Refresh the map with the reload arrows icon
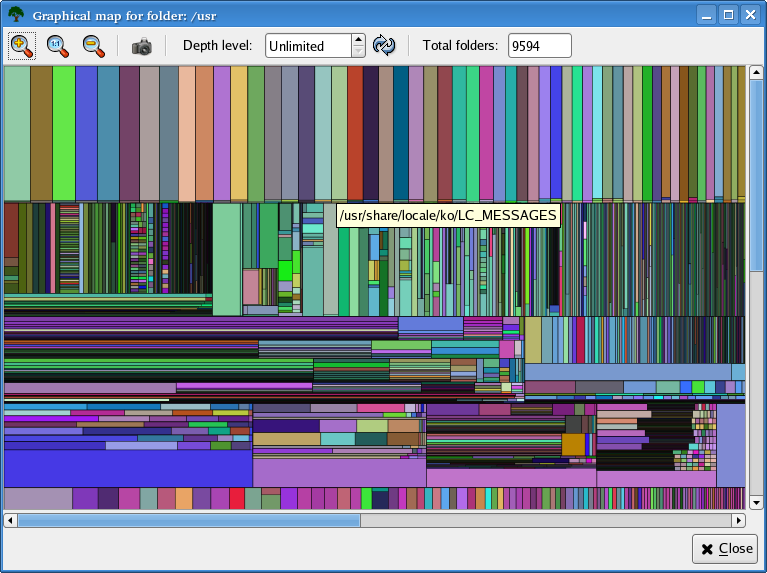The height and width of the screenshot is (573, 767). pyautogui.click(x=384, y=46)
